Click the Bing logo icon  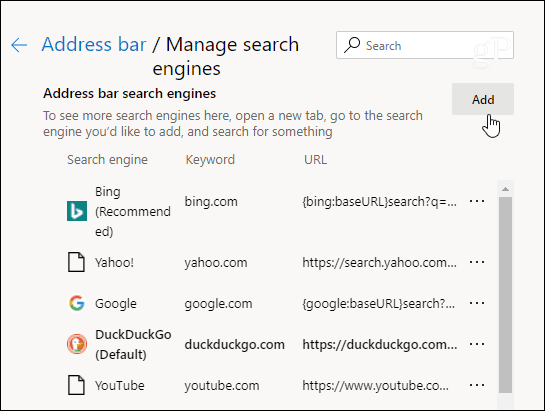tap(77, 211)
